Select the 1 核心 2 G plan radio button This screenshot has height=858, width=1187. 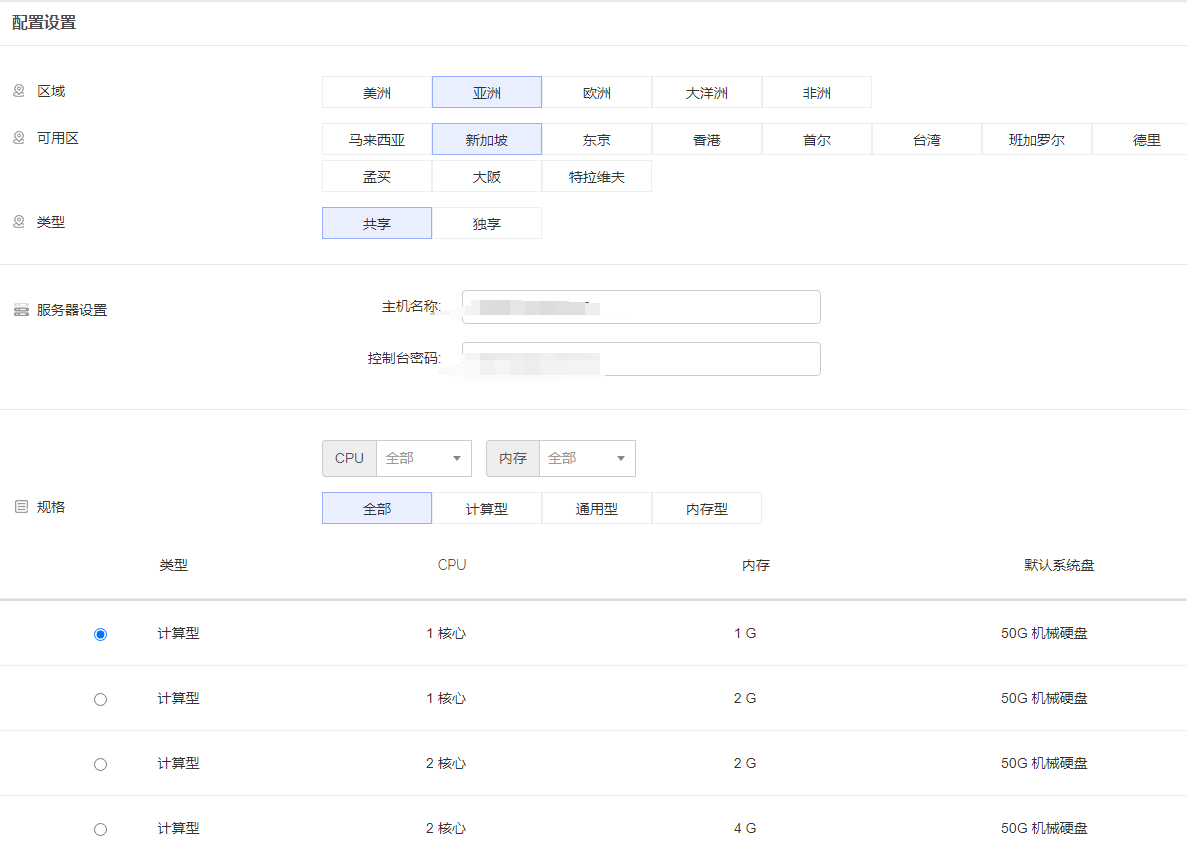[100, 699]
